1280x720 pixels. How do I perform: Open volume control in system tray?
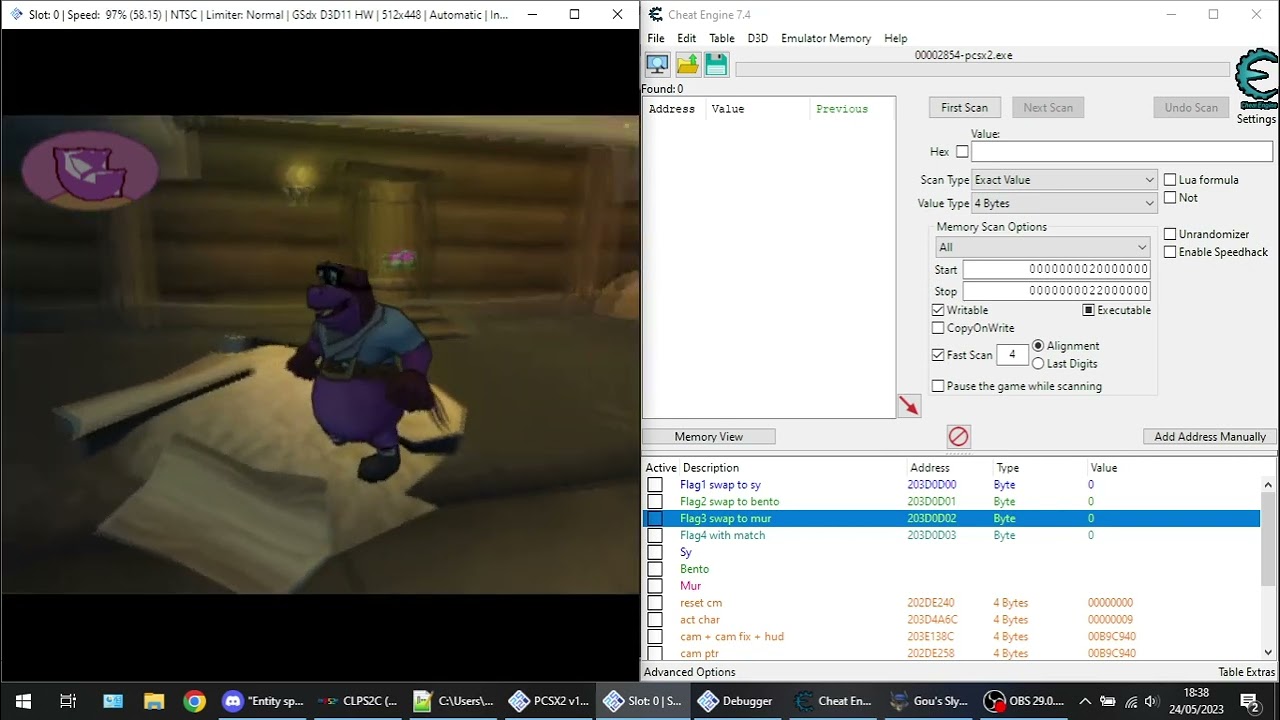click(x=1151, y=701)
